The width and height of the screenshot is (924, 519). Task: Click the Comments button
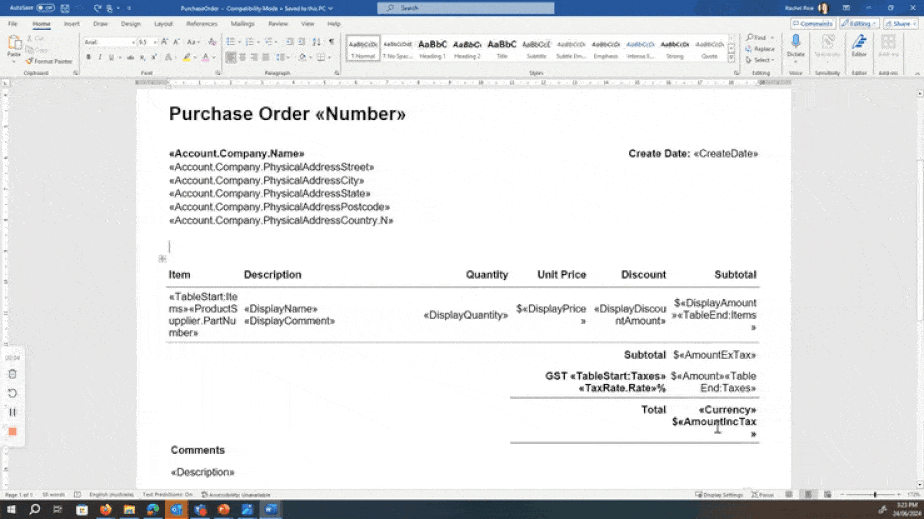[x=810, y=23]
